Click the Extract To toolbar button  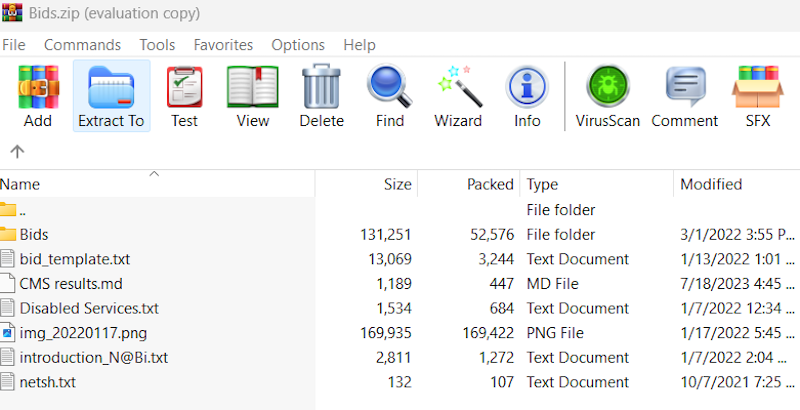pos(111,96)
